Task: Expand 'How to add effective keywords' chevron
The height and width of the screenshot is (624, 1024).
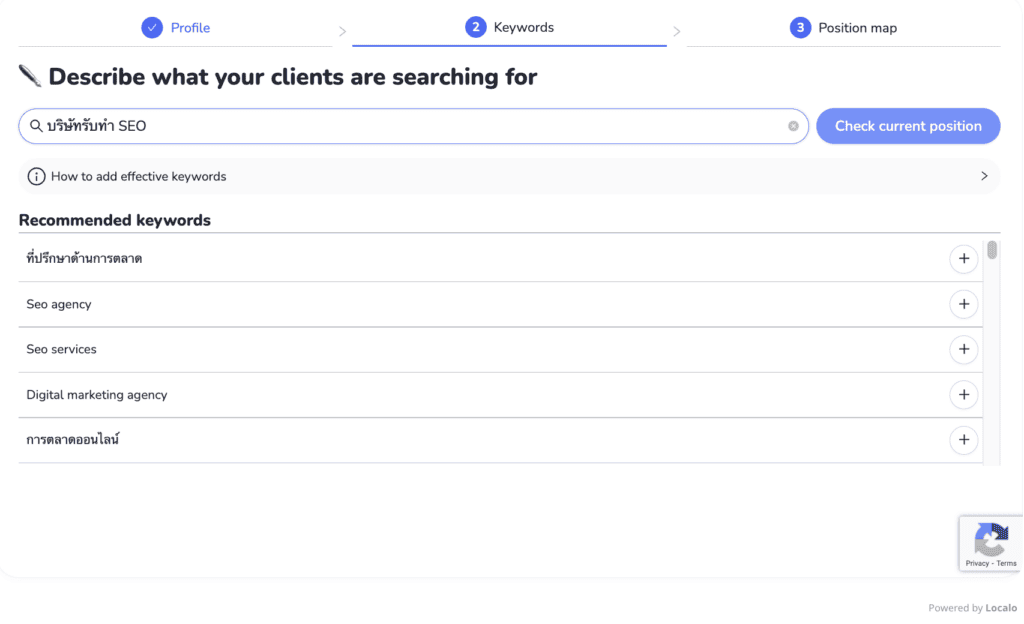Action: pos(984,176)
